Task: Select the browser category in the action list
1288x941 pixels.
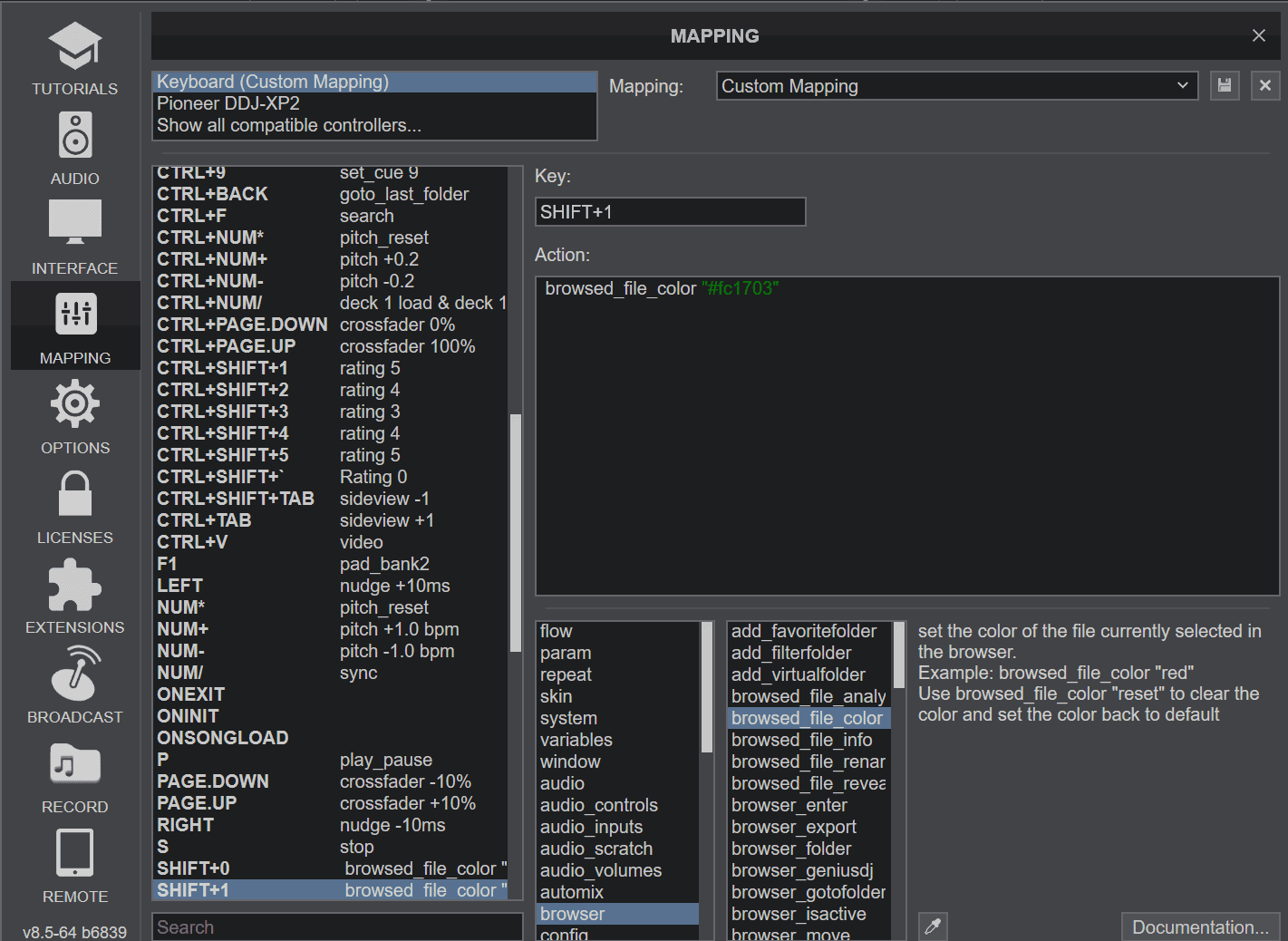Action: pyautogui.click(x=572, y=914)
